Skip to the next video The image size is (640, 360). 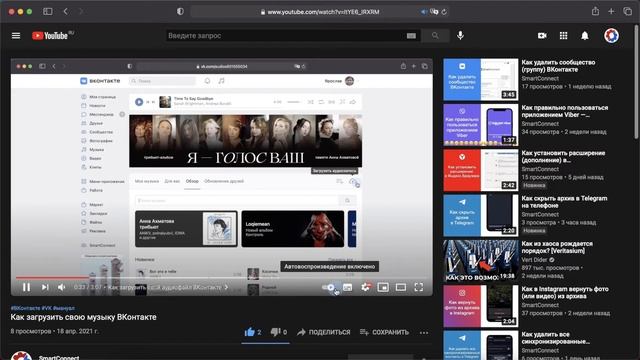point(45,287)
